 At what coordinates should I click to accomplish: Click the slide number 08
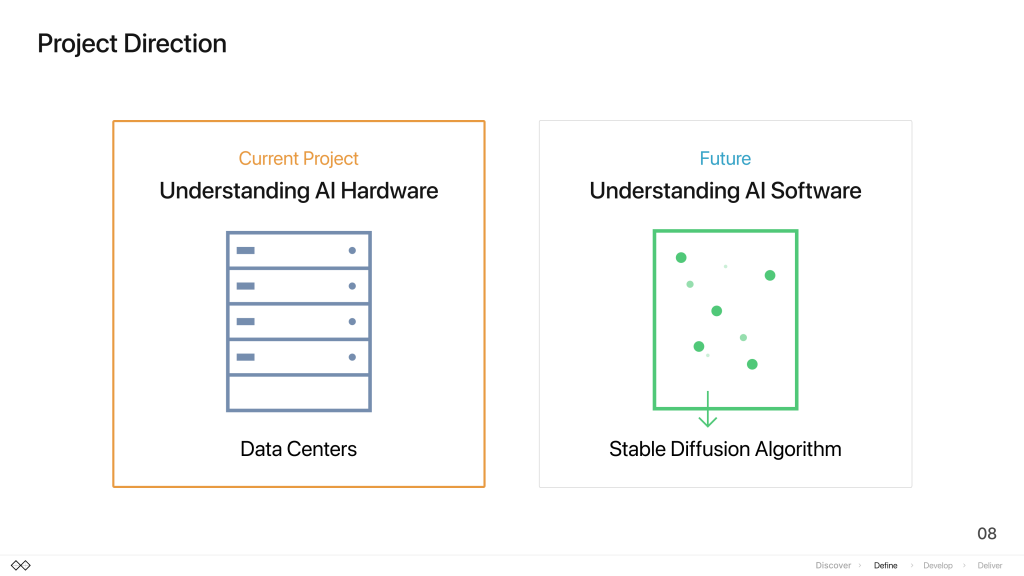[x=987, y=534]
